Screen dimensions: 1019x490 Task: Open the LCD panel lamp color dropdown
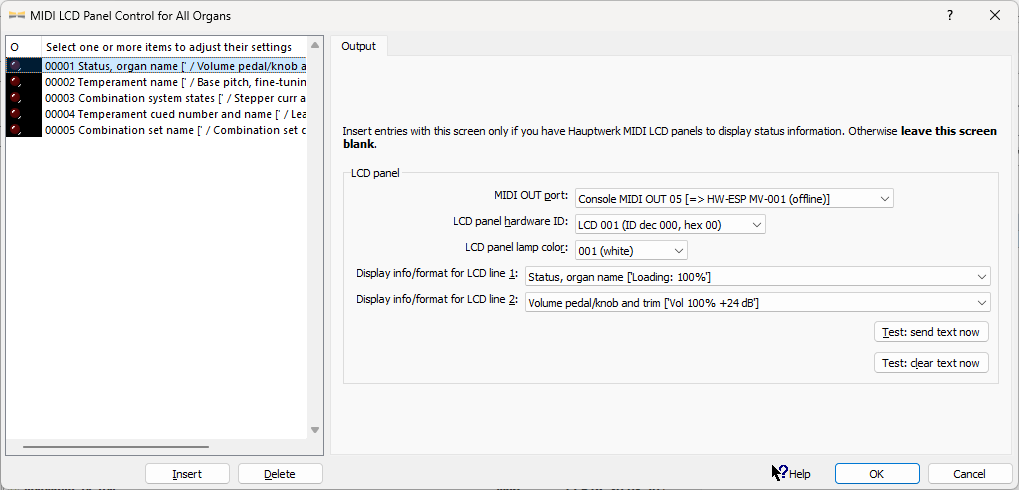(x=631, y=250)
